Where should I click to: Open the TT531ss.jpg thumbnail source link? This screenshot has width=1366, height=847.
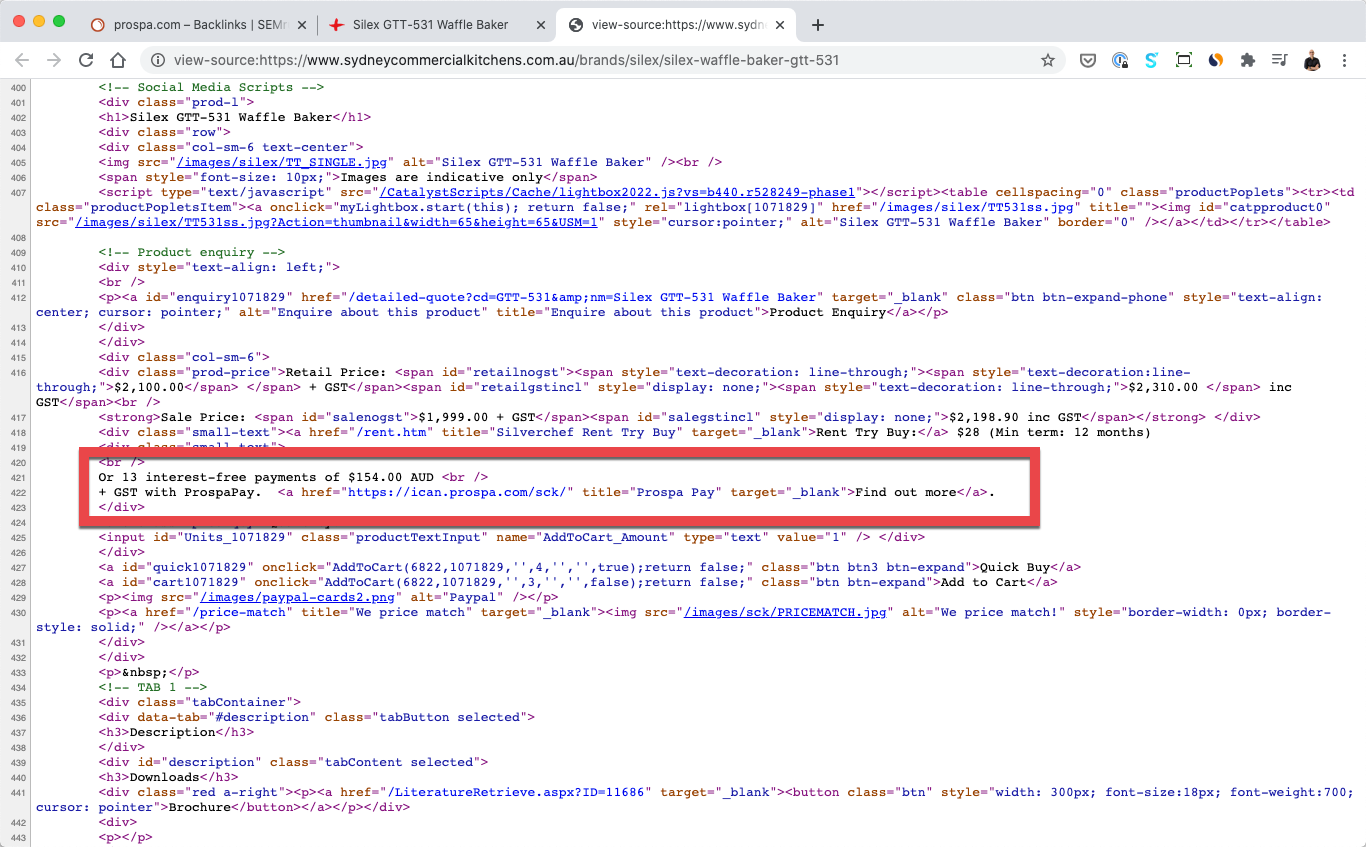pyautogui.click(x=336, y=222)
